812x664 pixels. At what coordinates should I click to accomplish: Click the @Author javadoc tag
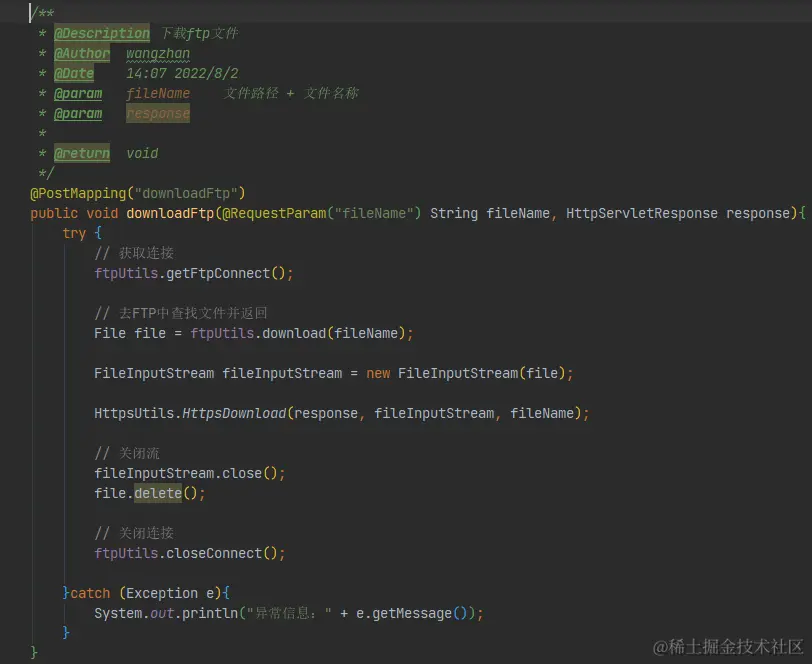pyautogui.click(x=82, y=53)
